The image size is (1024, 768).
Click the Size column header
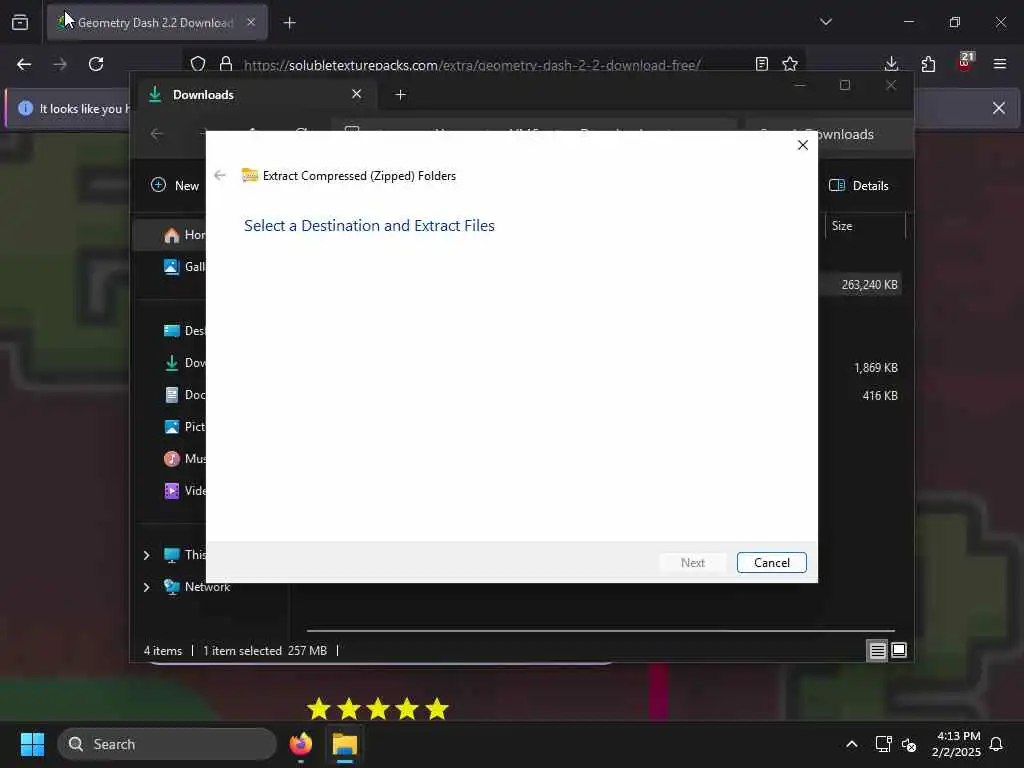pyautogui.click(x=865, y=226)
